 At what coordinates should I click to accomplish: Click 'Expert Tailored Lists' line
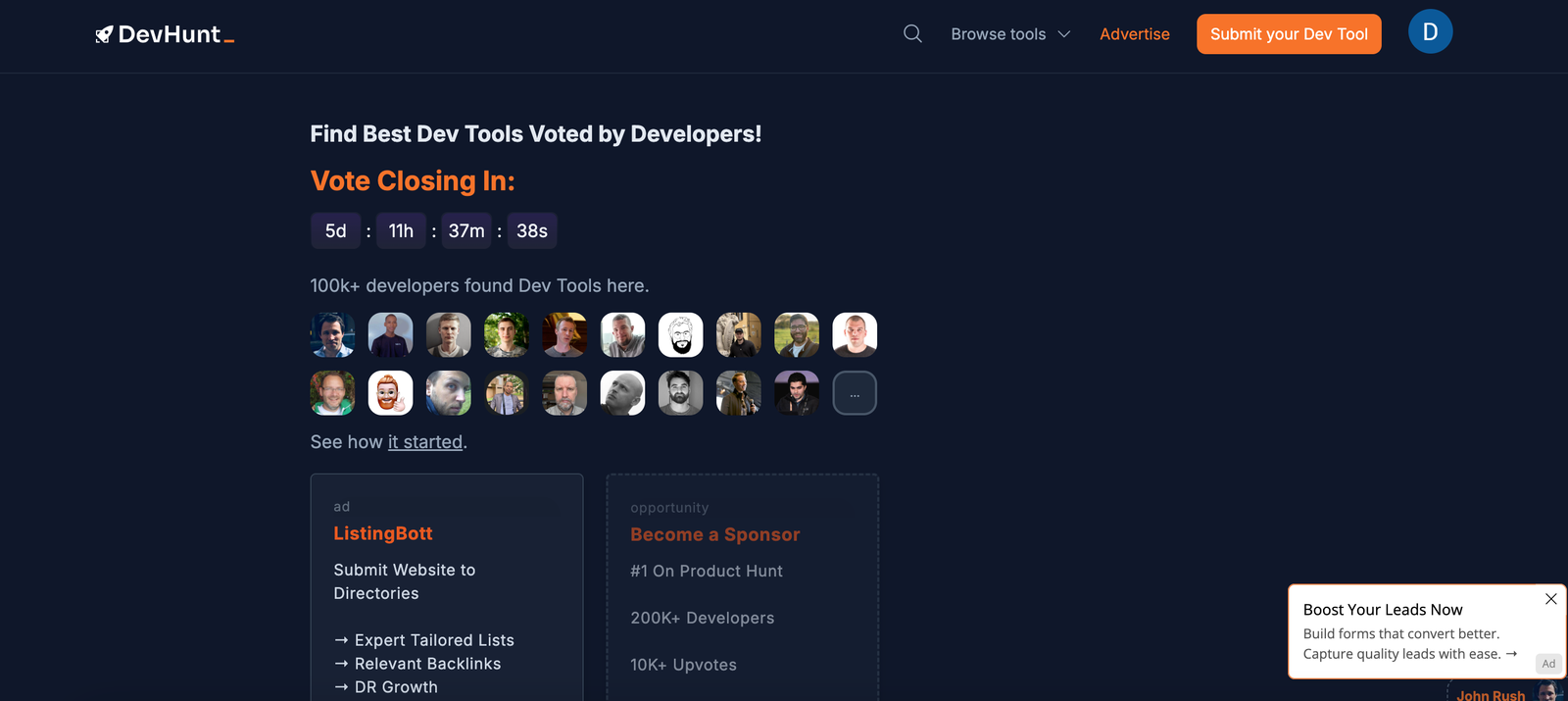point(424,640)
